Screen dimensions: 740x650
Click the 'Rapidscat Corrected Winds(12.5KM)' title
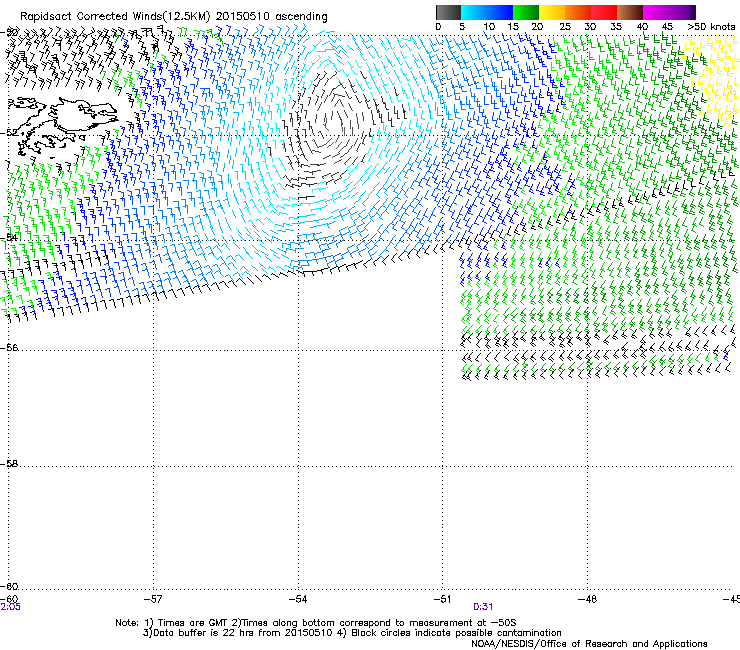[115, 17]
